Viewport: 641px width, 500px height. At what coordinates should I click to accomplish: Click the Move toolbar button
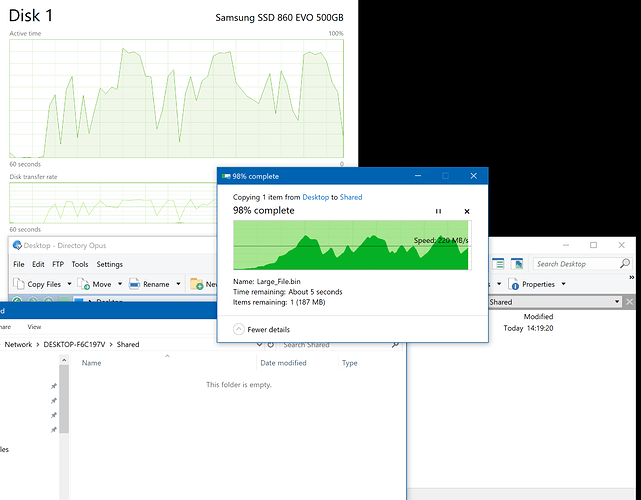pos(94,284)
